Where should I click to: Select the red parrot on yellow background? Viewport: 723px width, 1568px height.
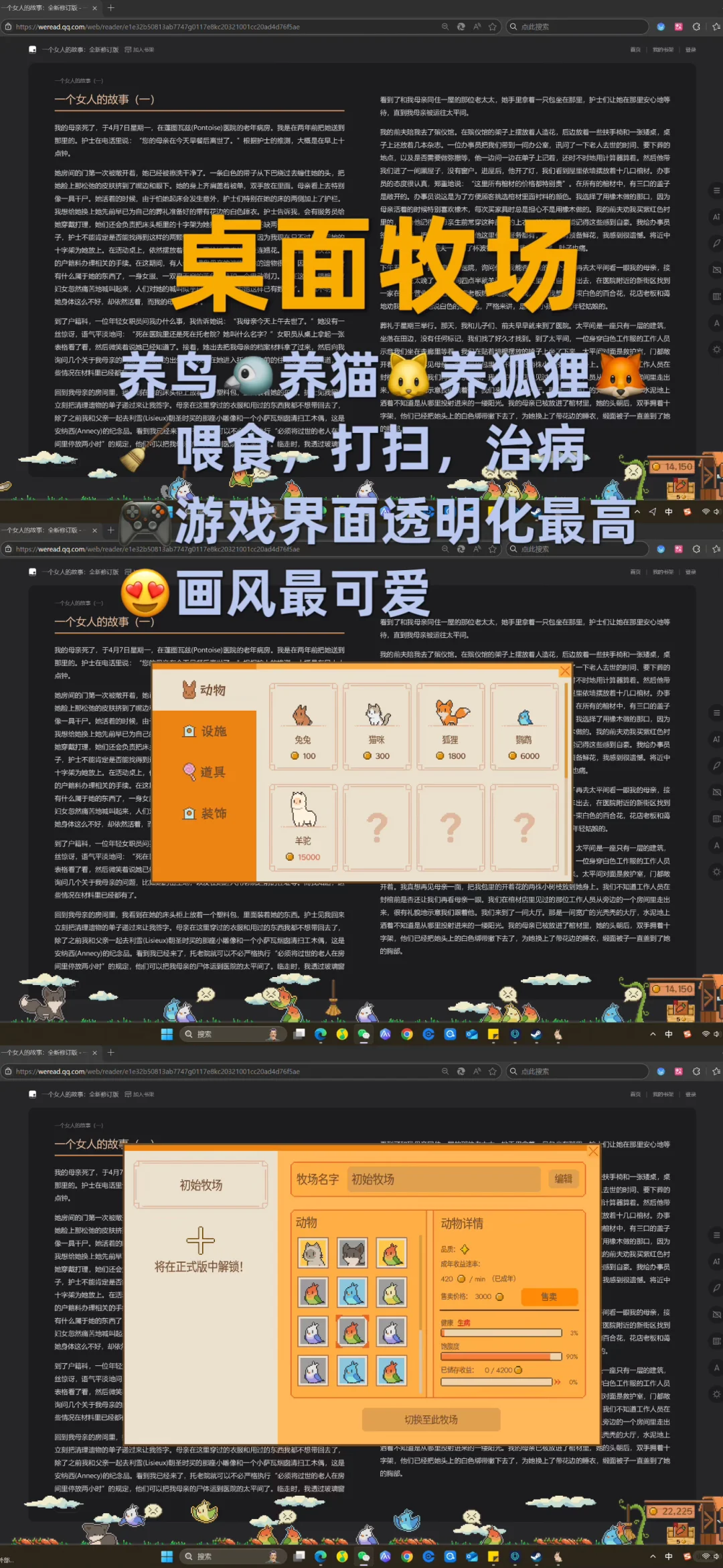click(x=392, y=1253)
